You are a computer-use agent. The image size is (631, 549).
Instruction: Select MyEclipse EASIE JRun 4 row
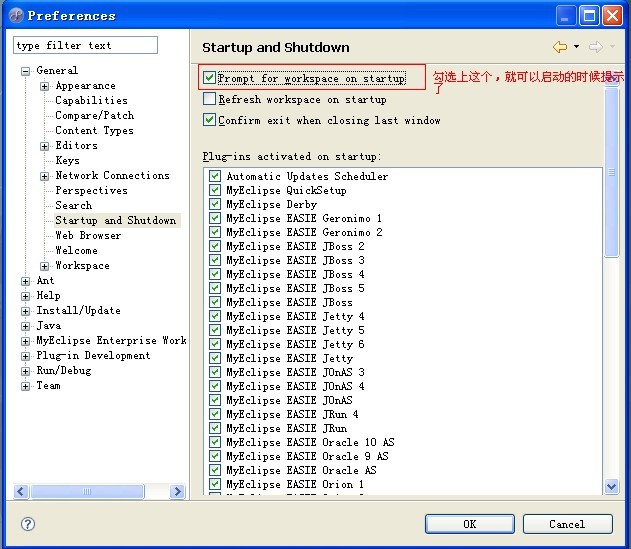[x=292, y=414]
